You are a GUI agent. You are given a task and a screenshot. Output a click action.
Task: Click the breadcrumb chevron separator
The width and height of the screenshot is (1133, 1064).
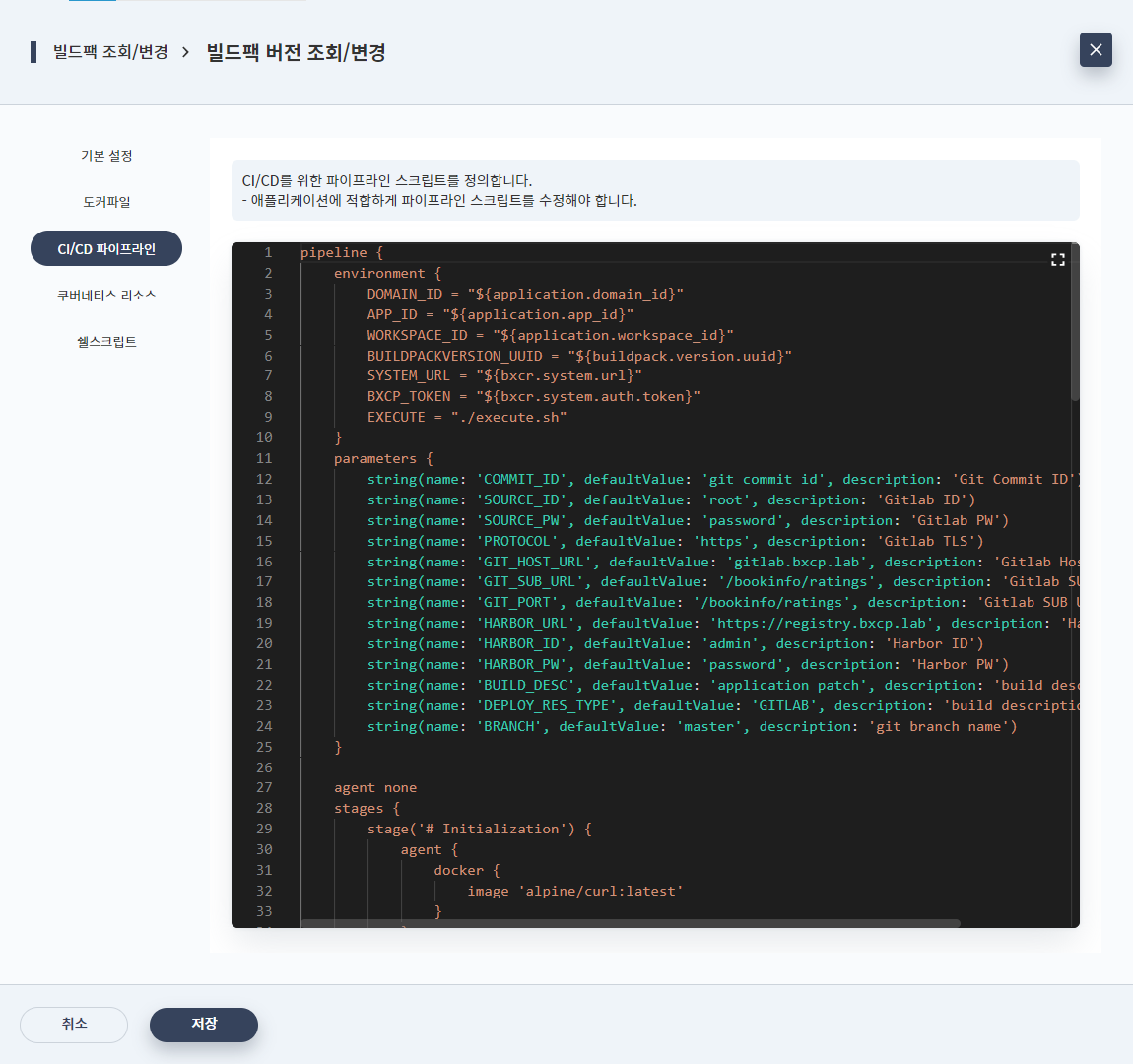(185, 52)
